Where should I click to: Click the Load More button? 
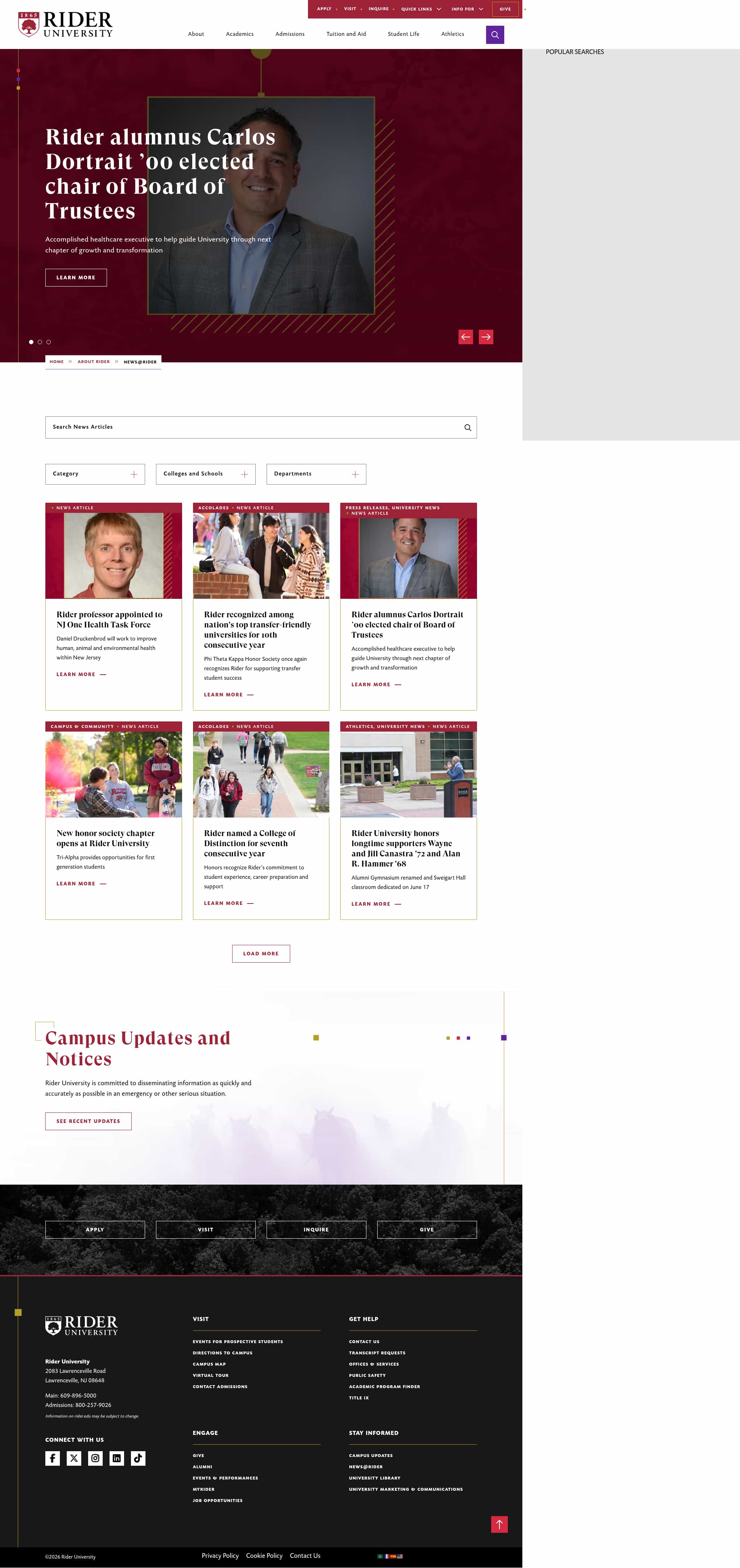(x=261, y=954)
